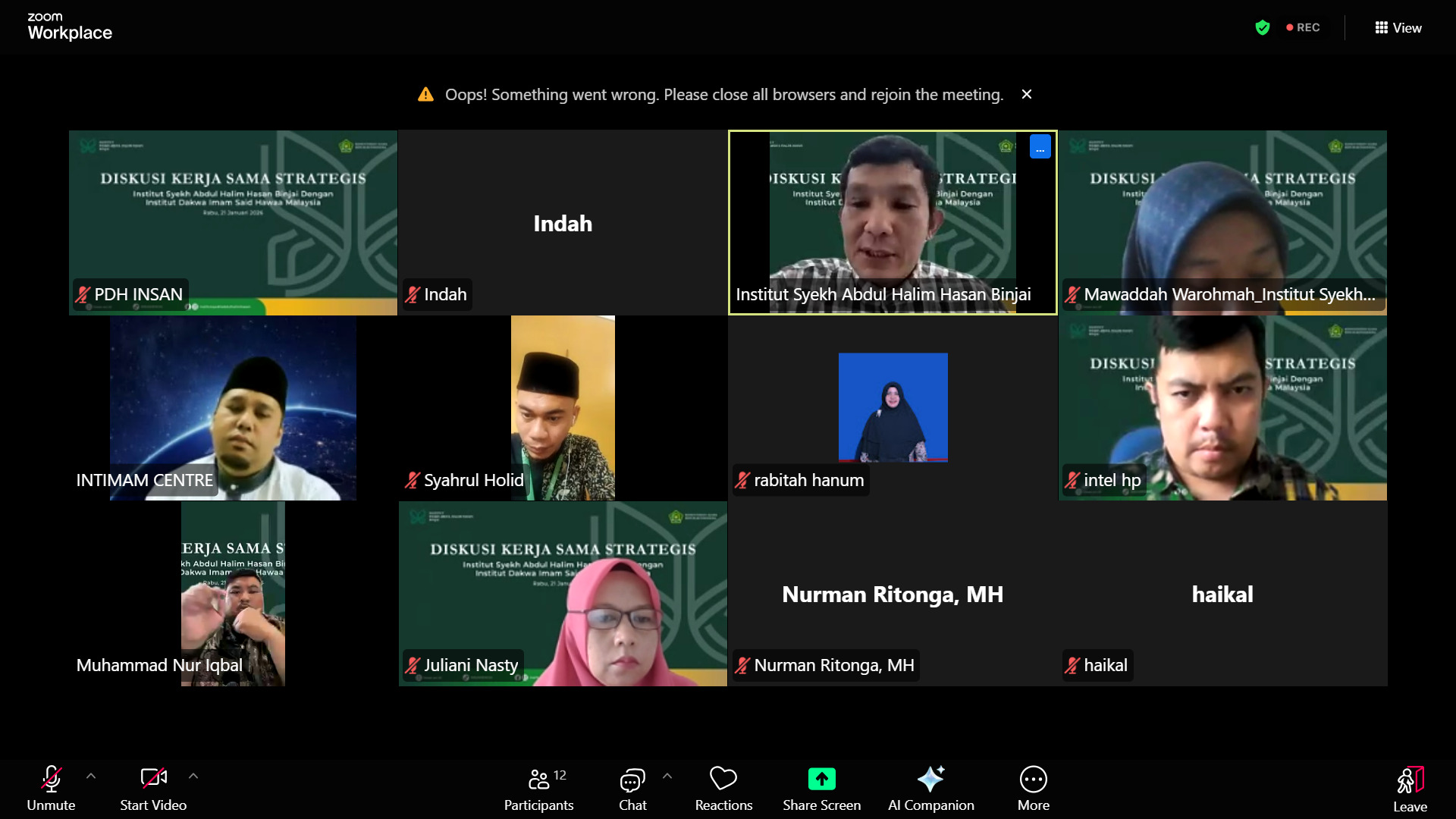The image size is (1456, 819).
Task: Open video settings via the Start Video chevron
Action: click(193, 776)
